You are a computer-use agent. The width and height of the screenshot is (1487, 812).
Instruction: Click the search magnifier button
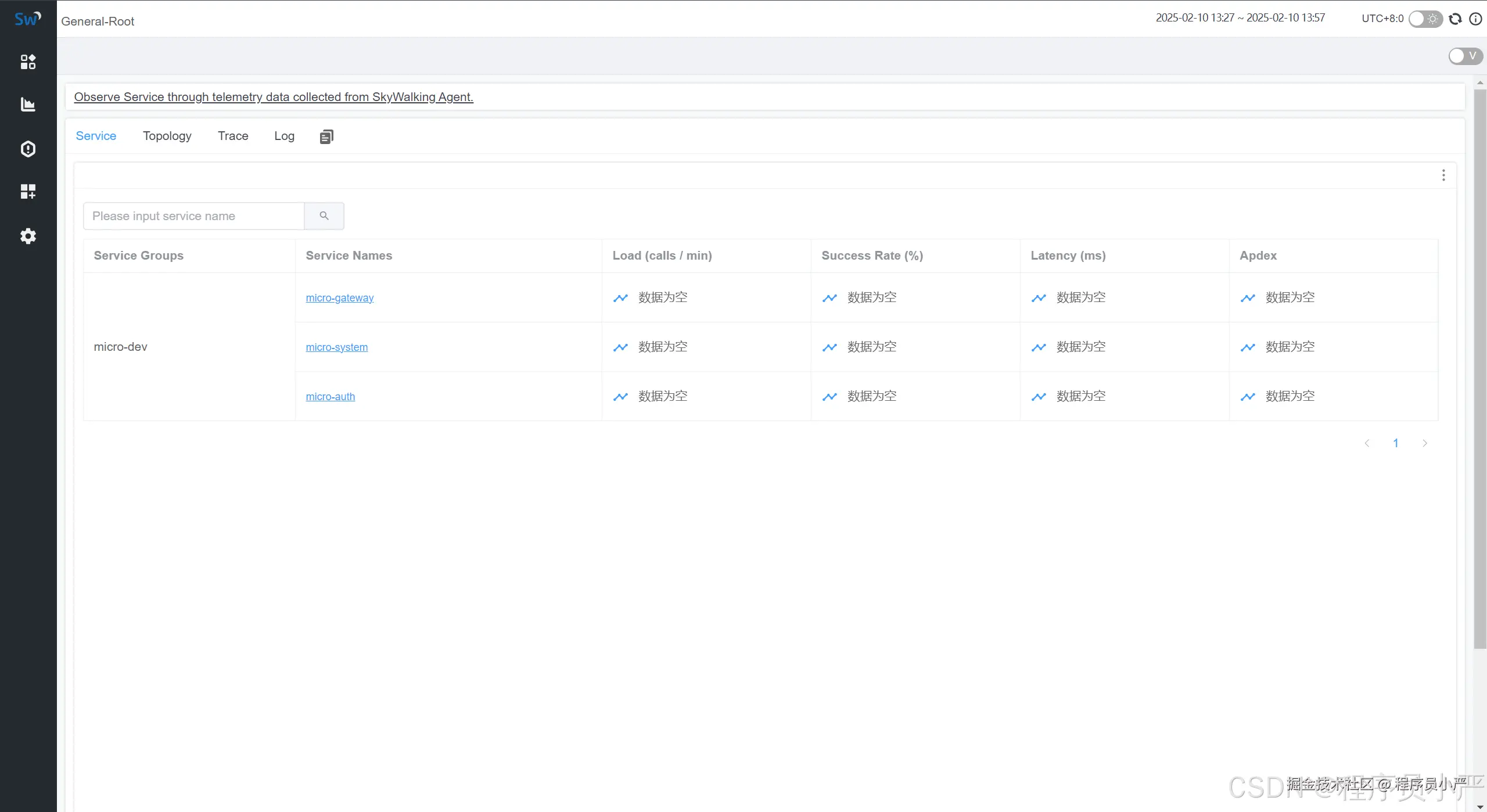click(324, 216)
